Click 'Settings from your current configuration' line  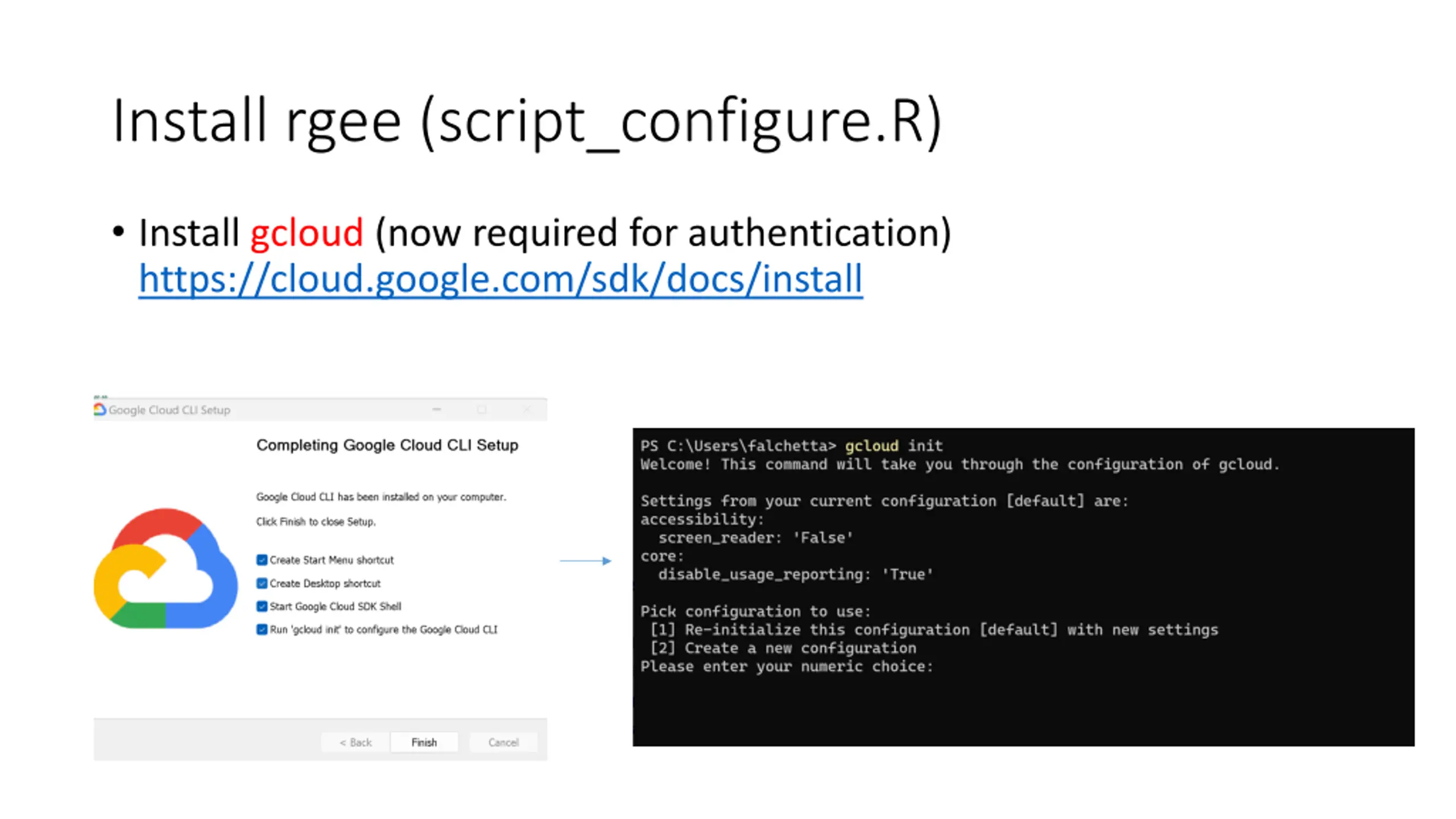[x=884, y=501]
